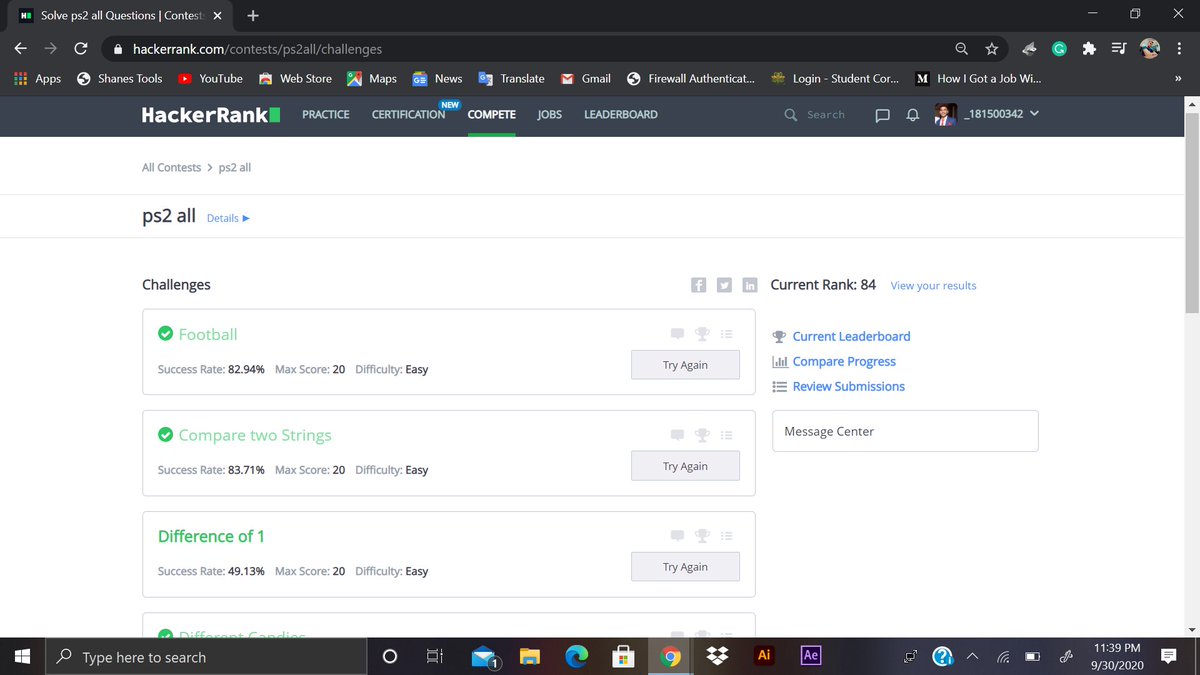Open submissions list icon for Compare two Strings
Viewport: 1200px width, 675px height.
click(727, 435)
